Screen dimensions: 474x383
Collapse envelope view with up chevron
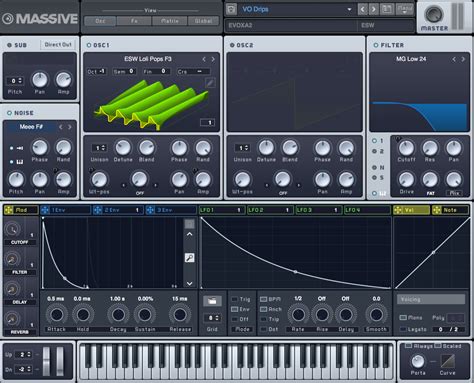(x=189, y=234)
